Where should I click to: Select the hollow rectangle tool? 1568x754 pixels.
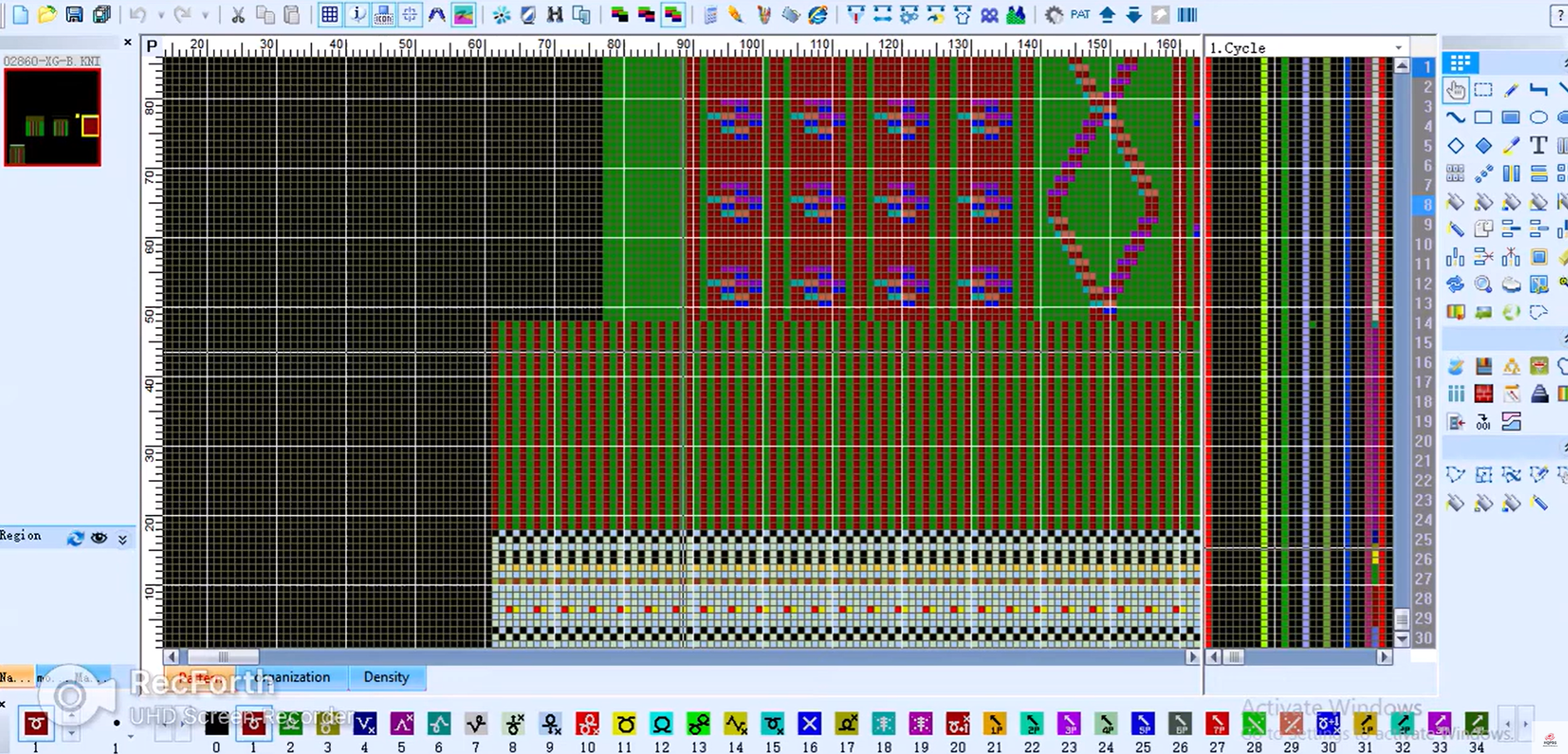(1483, 117)
